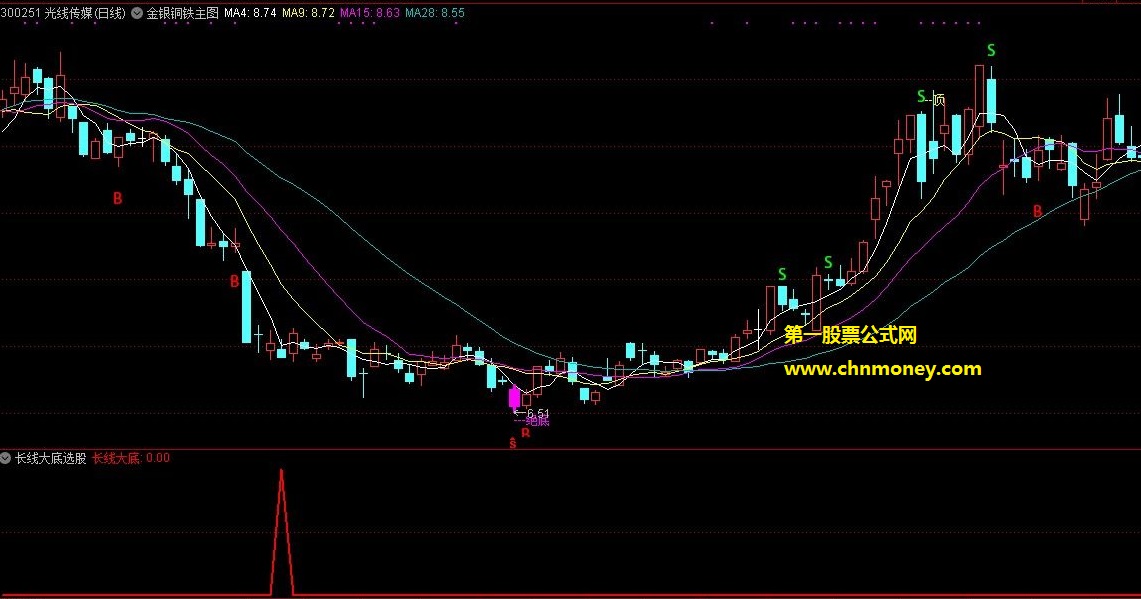Click the leftmost red B buy marker
The image size is (1141, 599).
click(x=118, y=198)
